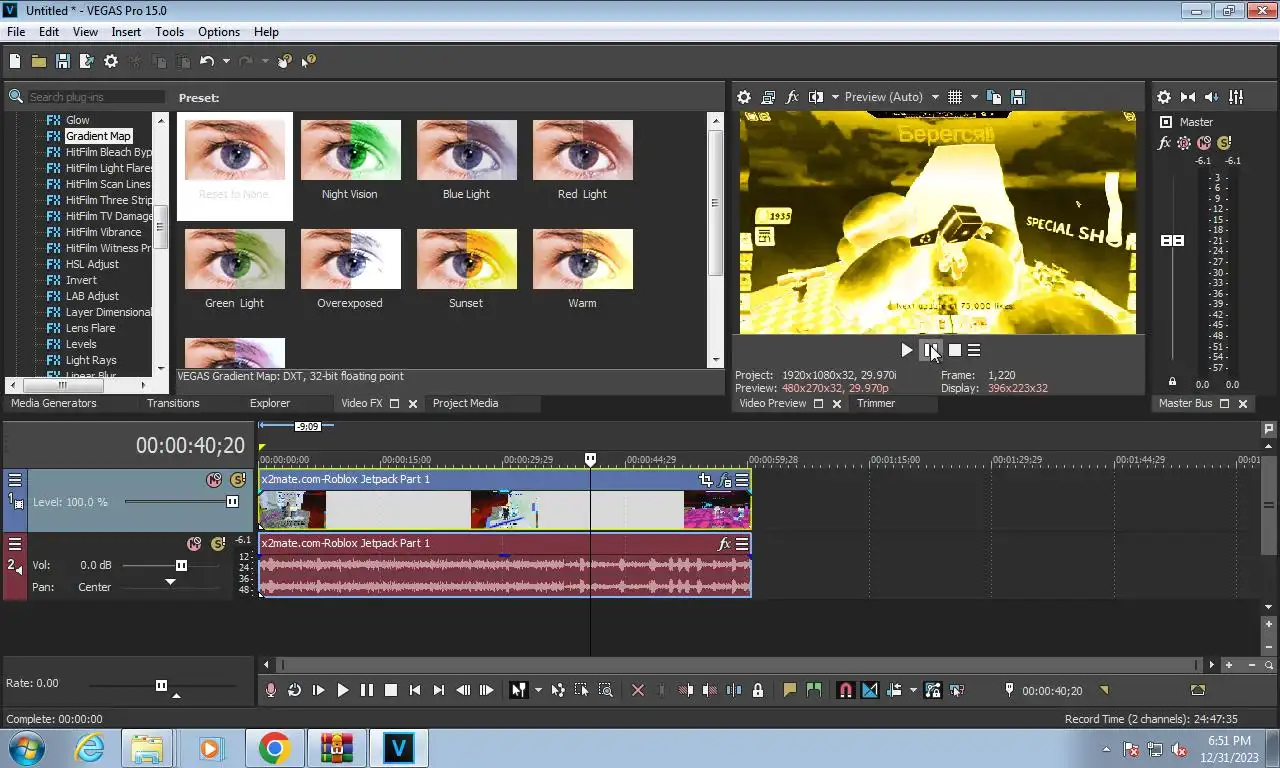Click the red Delete X icon
The width and height of the screenshot is (1280, 768).
[x=638, y=690]
